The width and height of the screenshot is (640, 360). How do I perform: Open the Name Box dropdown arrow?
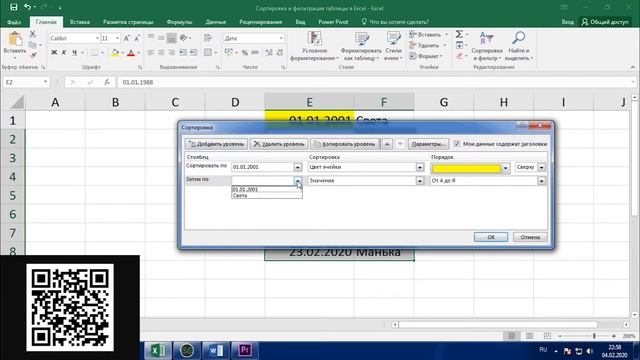[x=45, y=82]
